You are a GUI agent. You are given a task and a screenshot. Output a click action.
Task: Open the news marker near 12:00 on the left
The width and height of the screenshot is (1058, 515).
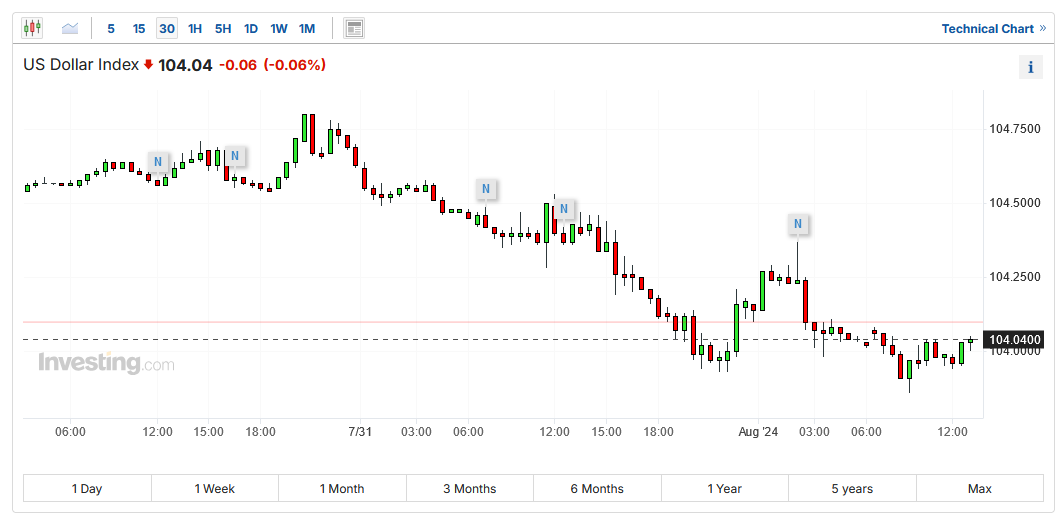(158, 161)
